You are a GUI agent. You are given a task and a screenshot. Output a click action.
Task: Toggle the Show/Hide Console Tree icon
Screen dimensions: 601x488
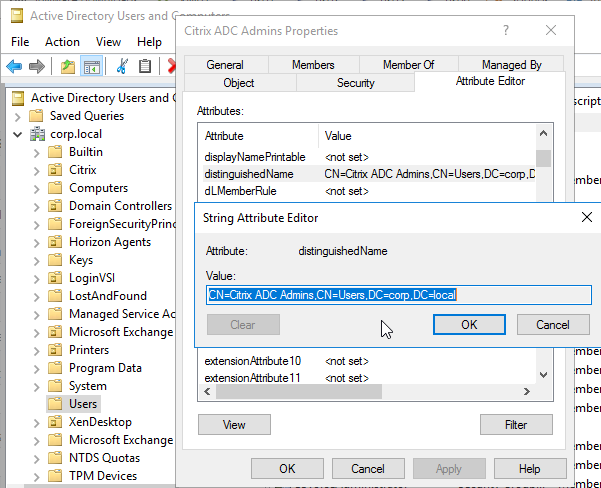[91, 66]
